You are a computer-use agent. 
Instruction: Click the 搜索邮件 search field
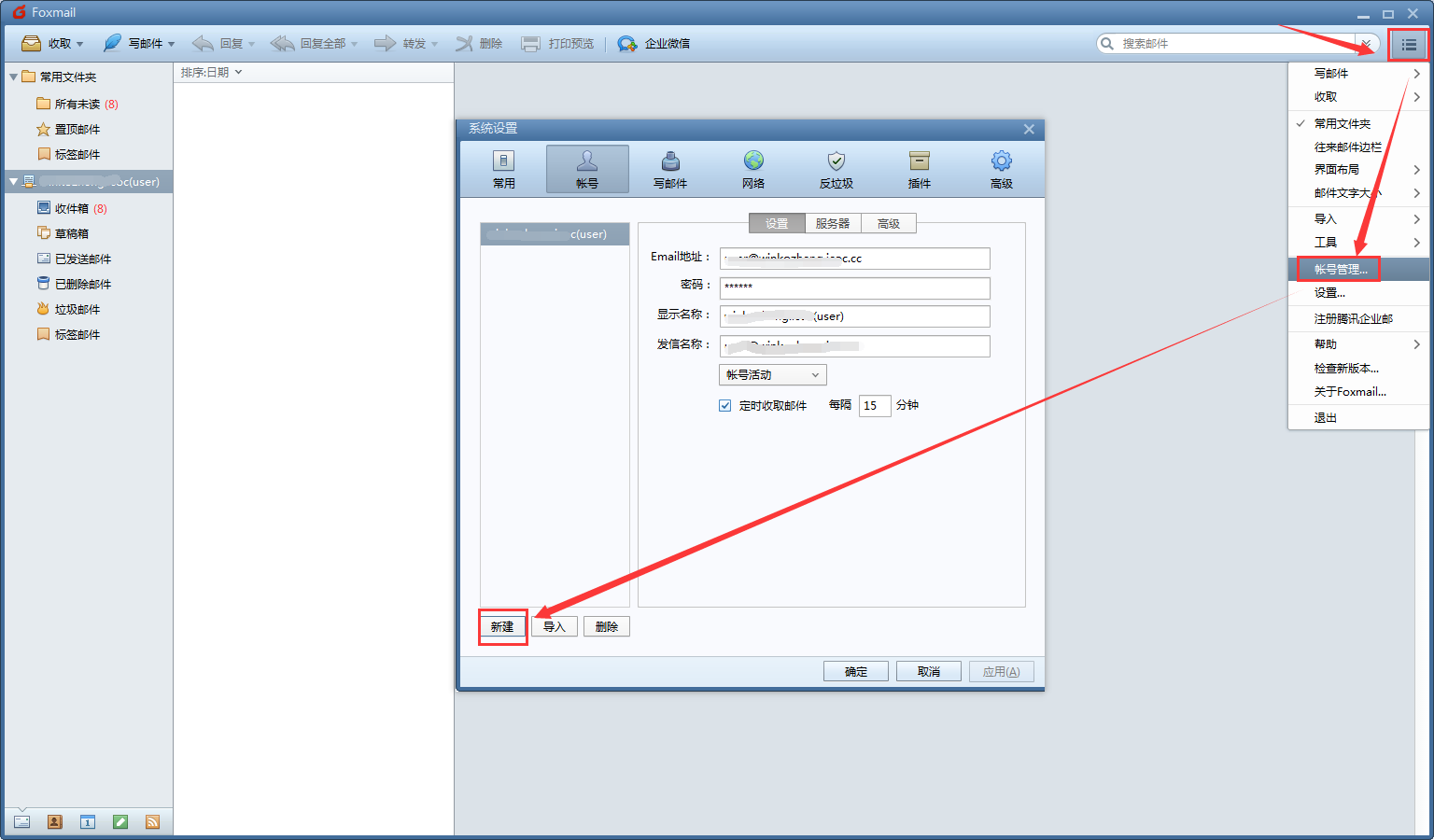click(x=1237, y=44)
